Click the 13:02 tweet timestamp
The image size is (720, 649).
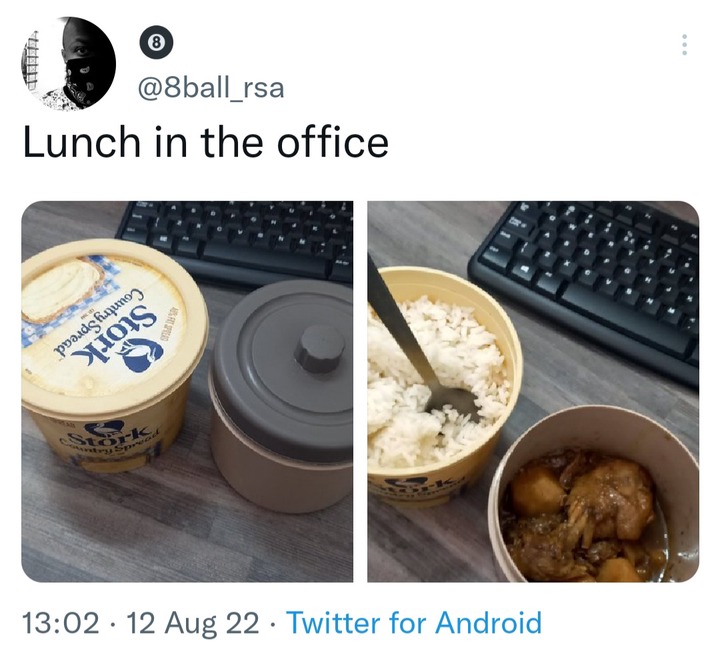tap(61, 623)
